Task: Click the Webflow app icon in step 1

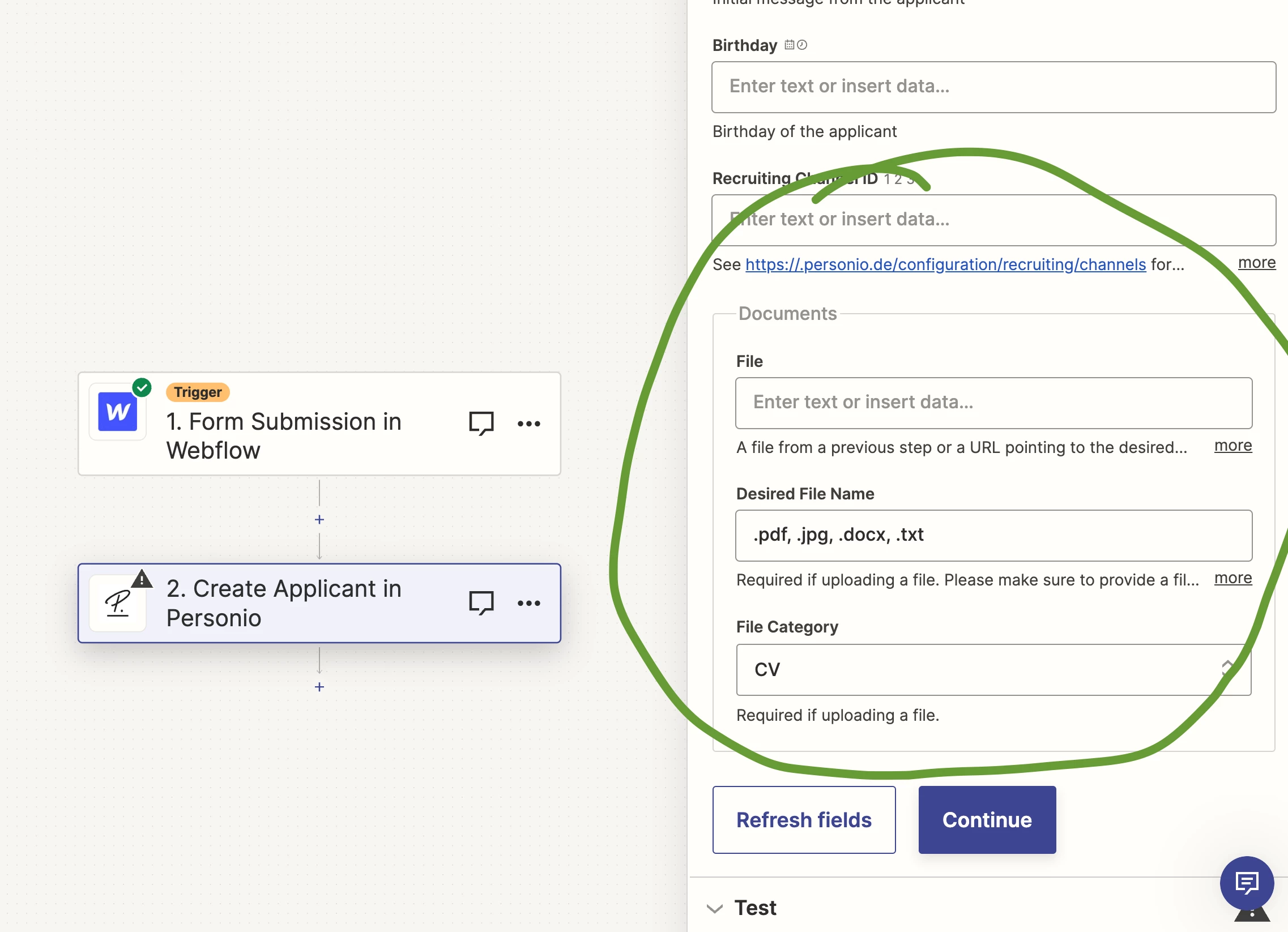Action: [118, 412]
